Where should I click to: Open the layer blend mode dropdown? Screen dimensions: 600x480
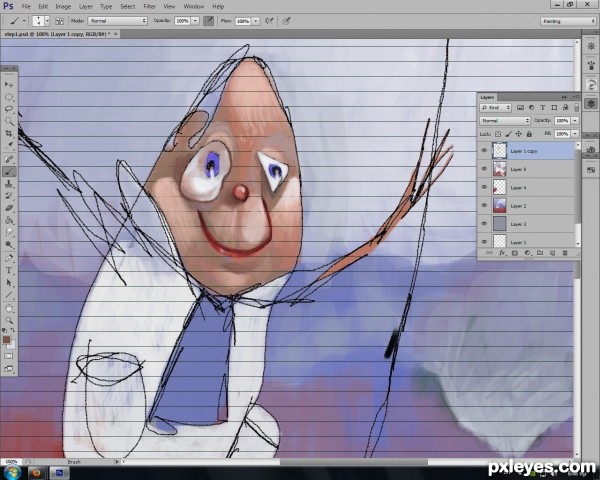point(505,121)
